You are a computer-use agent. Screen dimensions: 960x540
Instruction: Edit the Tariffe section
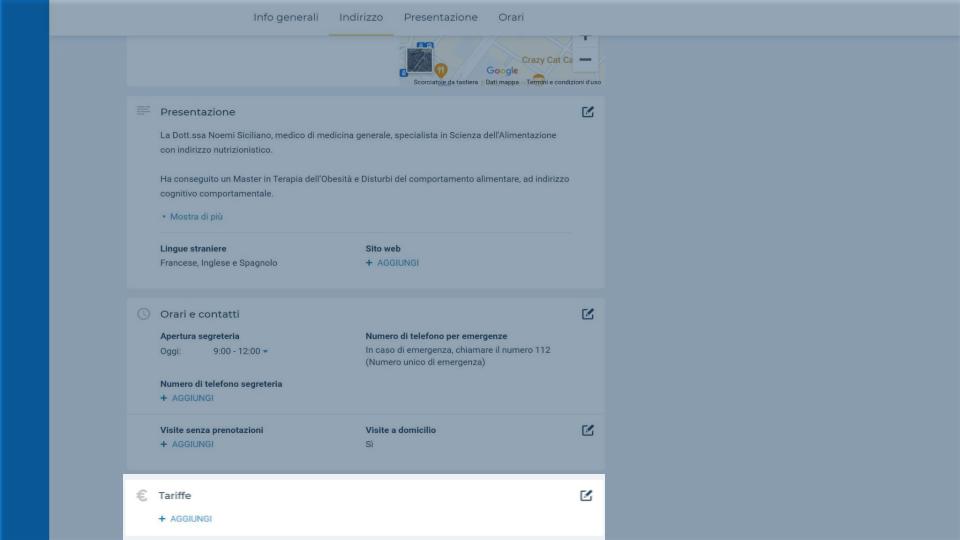click(x=586, y=495)
